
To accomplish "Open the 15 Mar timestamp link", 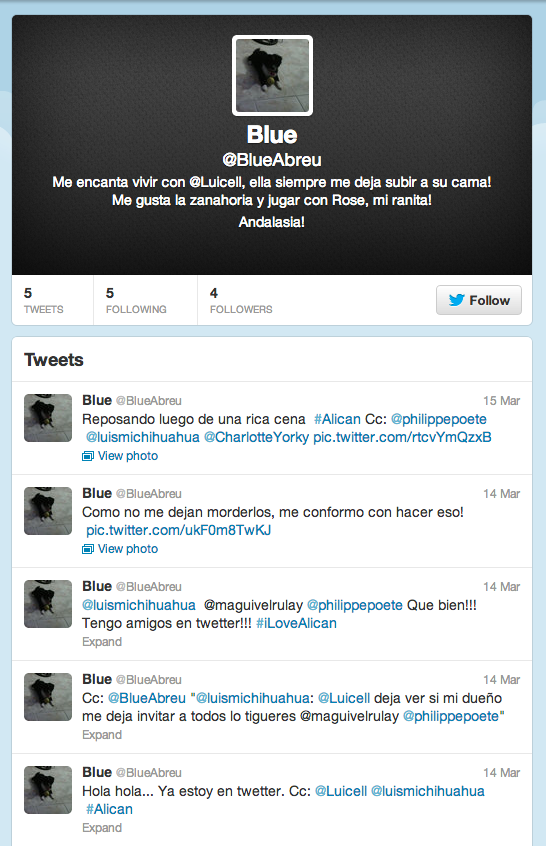I will coord(501,401).
